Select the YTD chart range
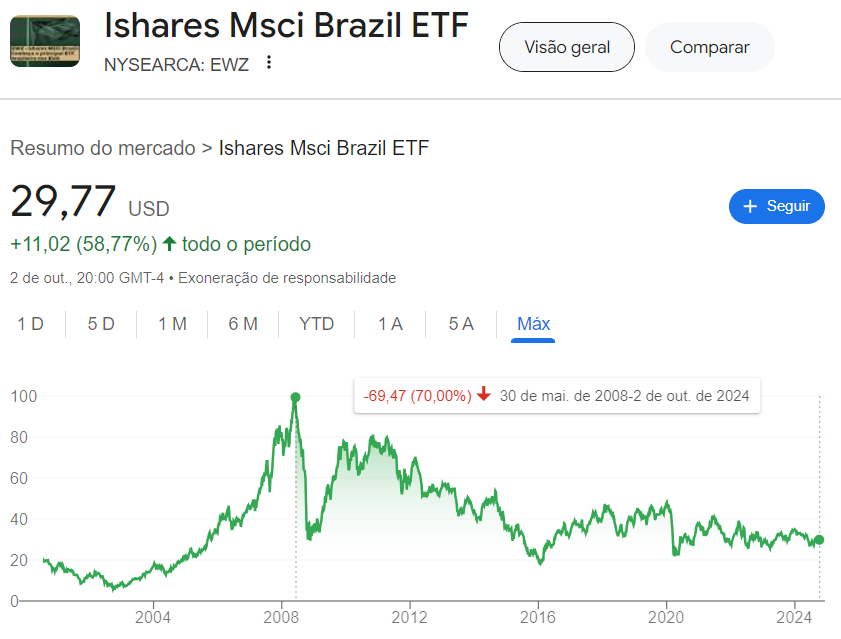 point(316,324)
